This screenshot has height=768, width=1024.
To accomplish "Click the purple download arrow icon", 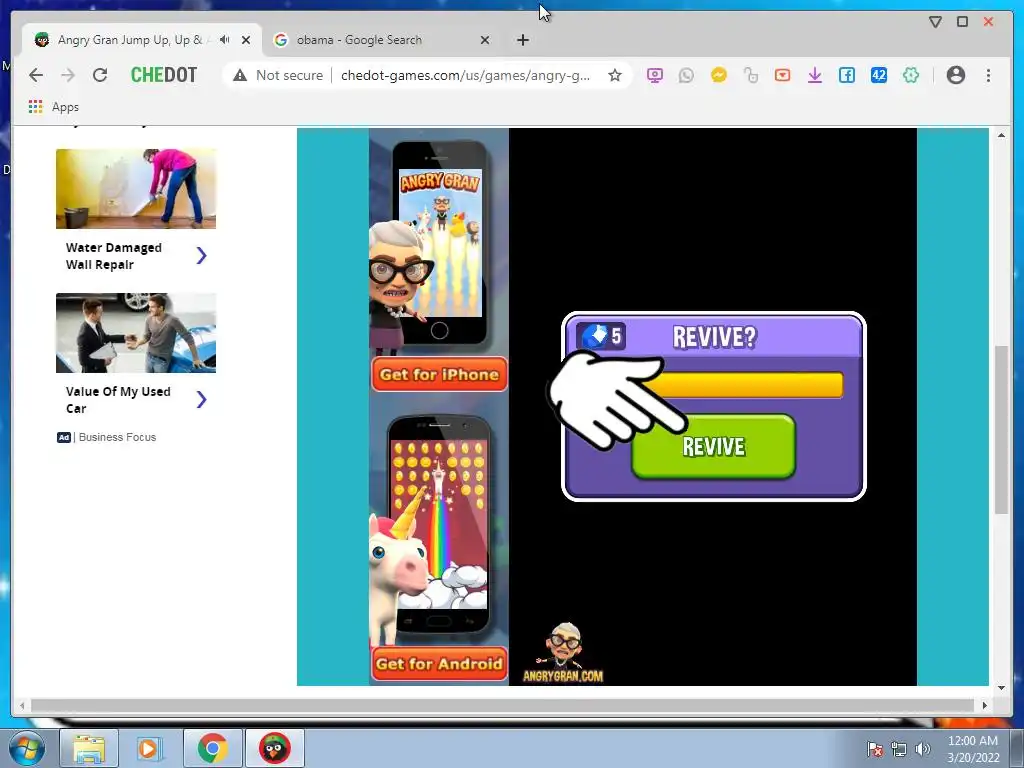I will [814, 75].
